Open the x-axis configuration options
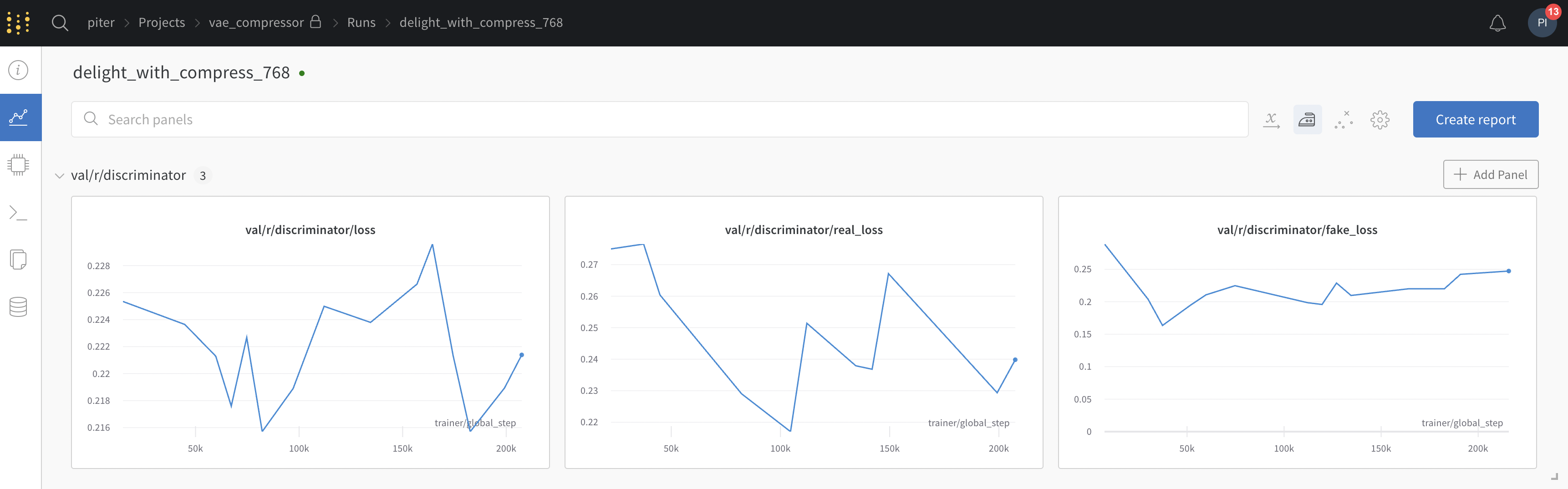 pos(1272,119)
